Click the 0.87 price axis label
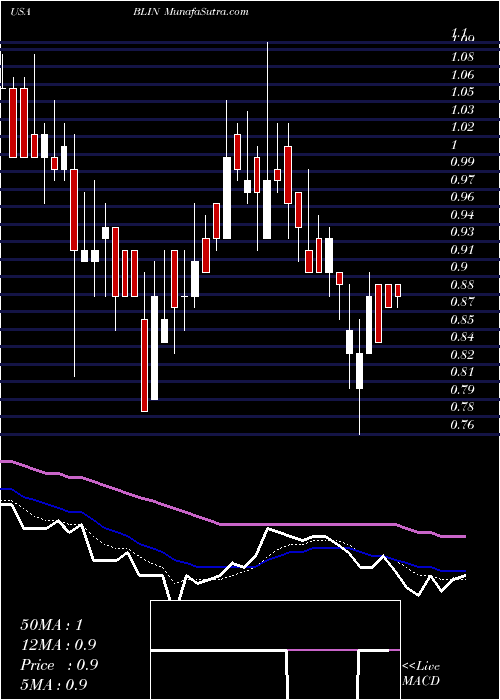 (462, 302)
